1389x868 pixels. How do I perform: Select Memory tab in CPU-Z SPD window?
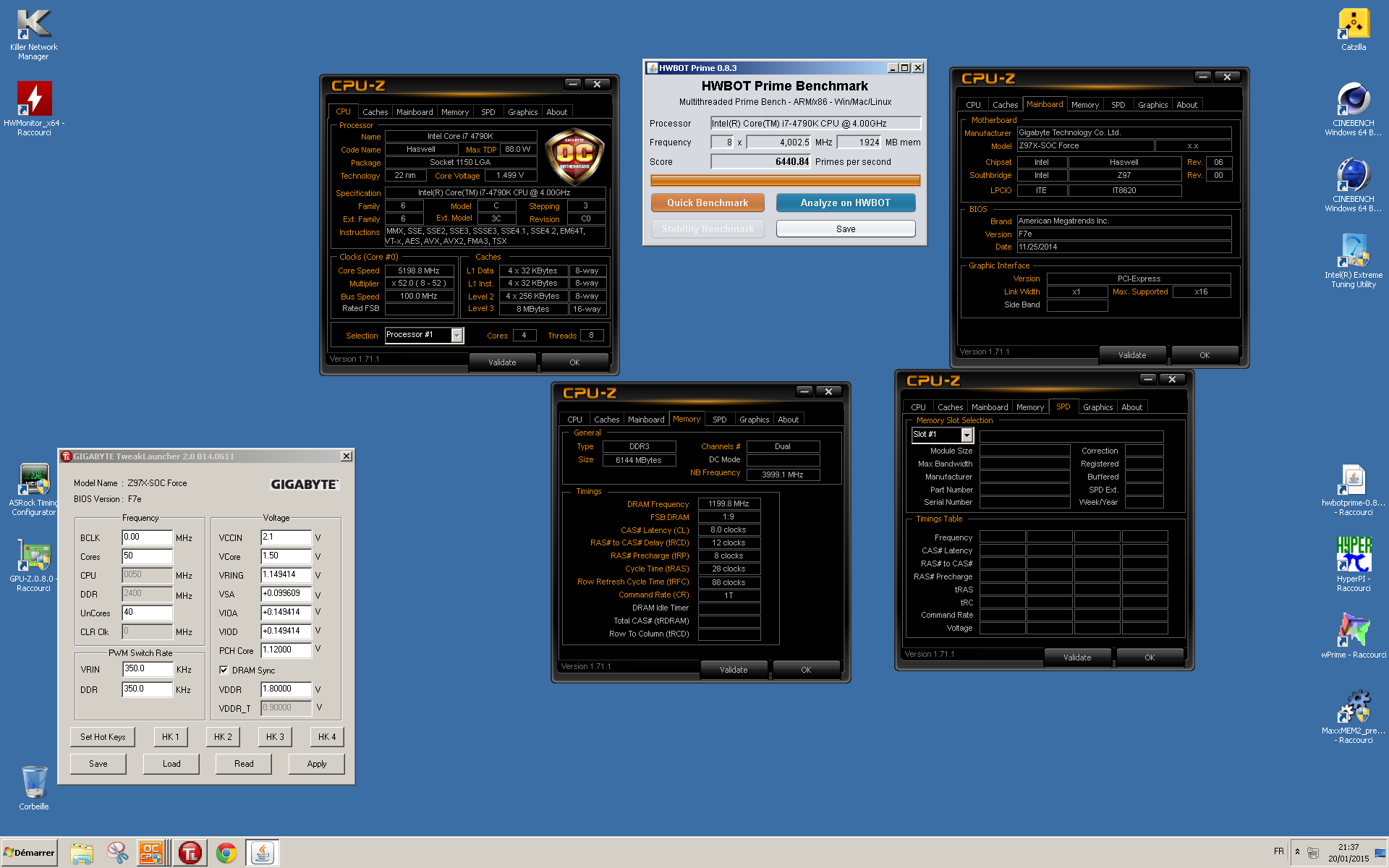tap(1029, 407)
